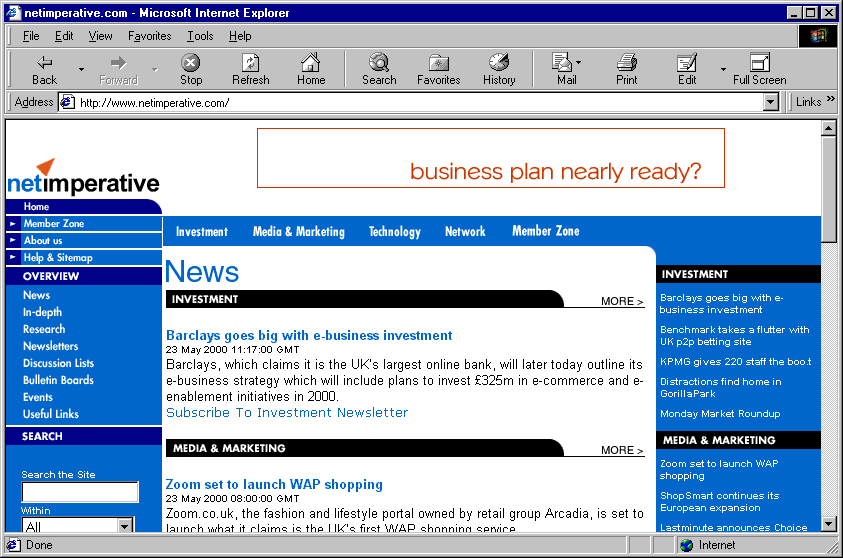Image resolution: width=843 pixels, height=558 pixels.
Task: Open Back button history dropdown arrow
Action: [81, 69]
